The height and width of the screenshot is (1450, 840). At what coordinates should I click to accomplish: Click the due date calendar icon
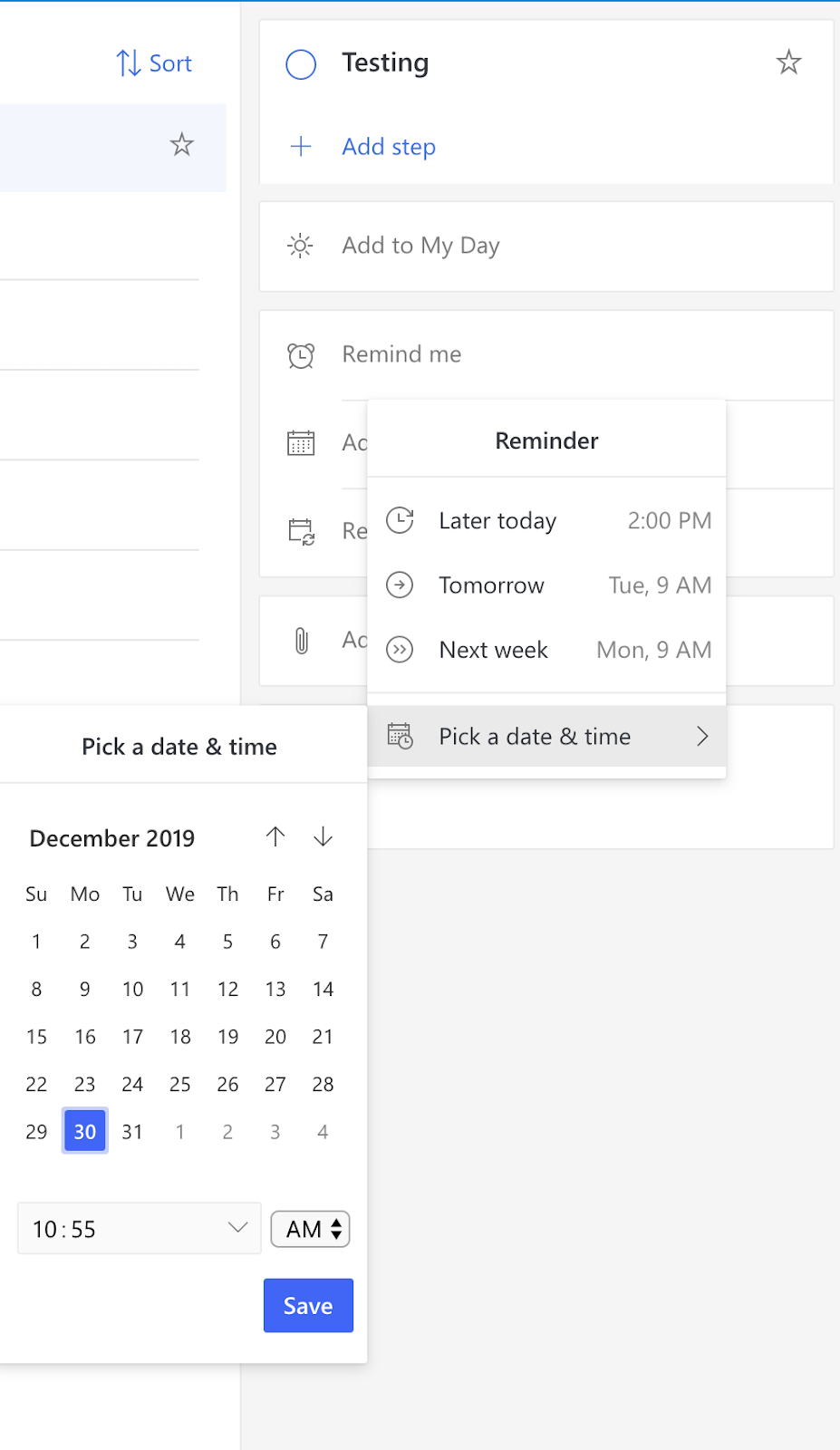301,443
